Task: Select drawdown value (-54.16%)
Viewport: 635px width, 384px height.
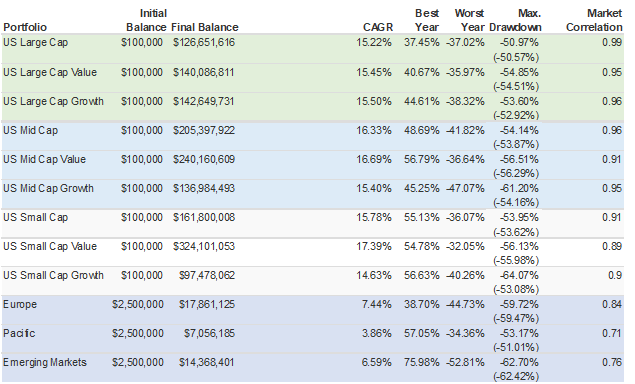Action: (516, 202)
